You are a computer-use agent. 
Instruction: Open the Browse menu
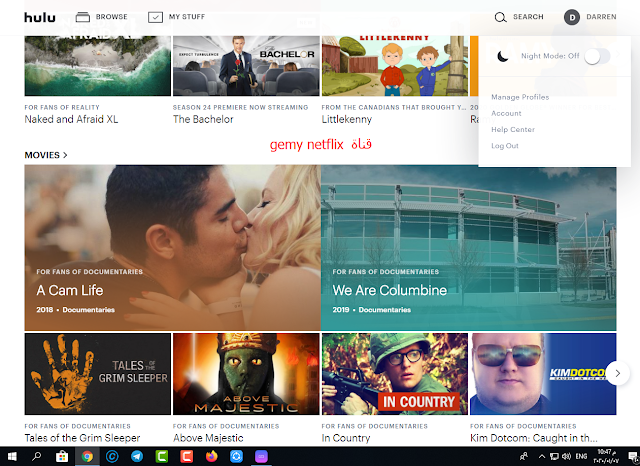click(x=102, y=17)
